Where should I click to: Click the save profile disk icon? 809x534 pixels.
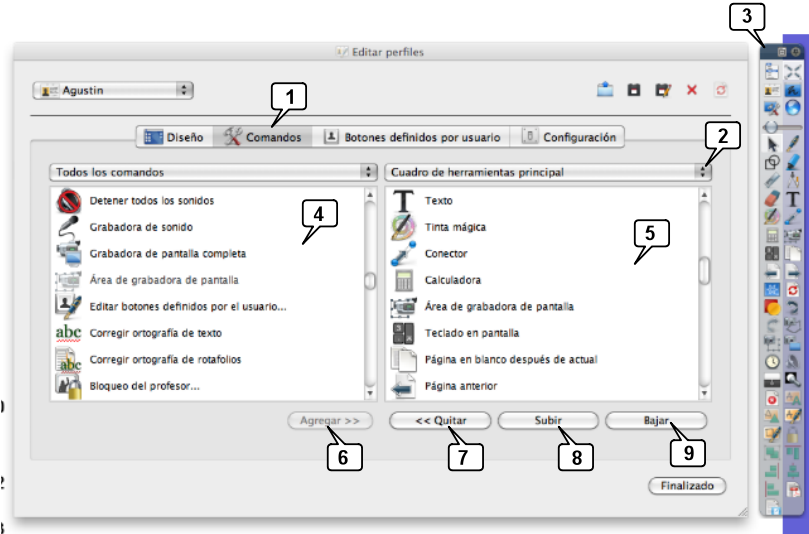(633, 90)
